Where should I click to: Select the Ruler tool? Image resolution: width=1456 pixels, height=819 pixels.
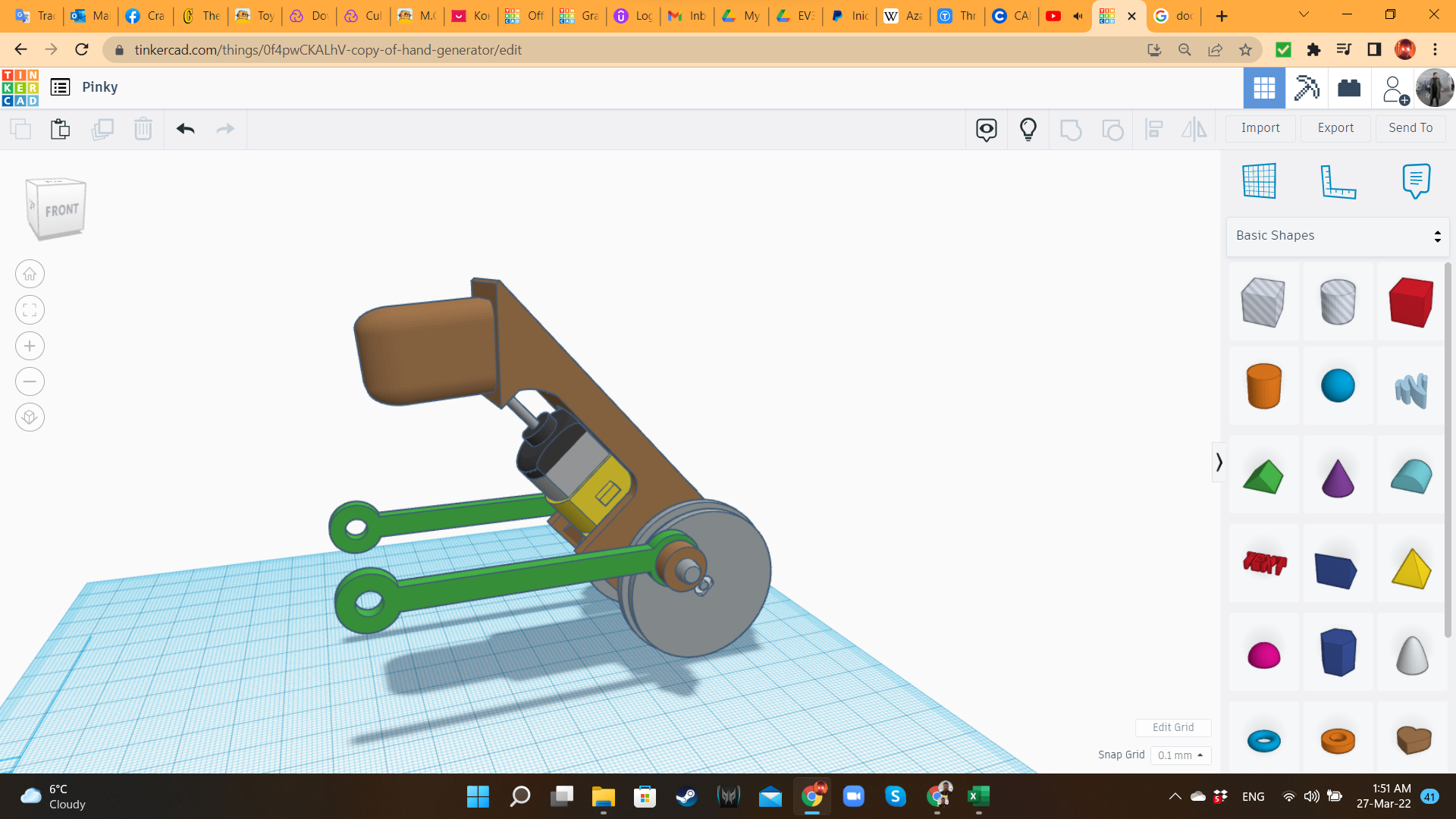coord(1338,181)
